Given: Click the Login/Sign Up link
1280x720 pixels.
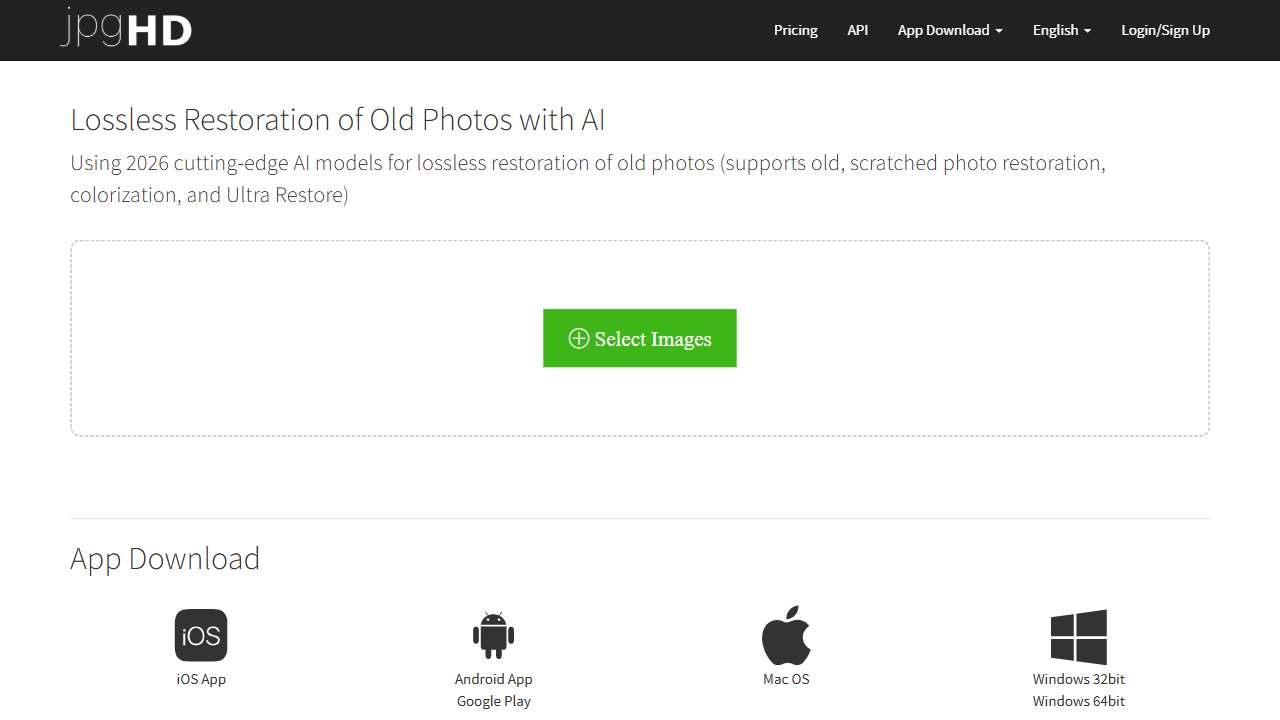Looking at the screenshot, I should pyautogui.click(x=1165, y=30).
